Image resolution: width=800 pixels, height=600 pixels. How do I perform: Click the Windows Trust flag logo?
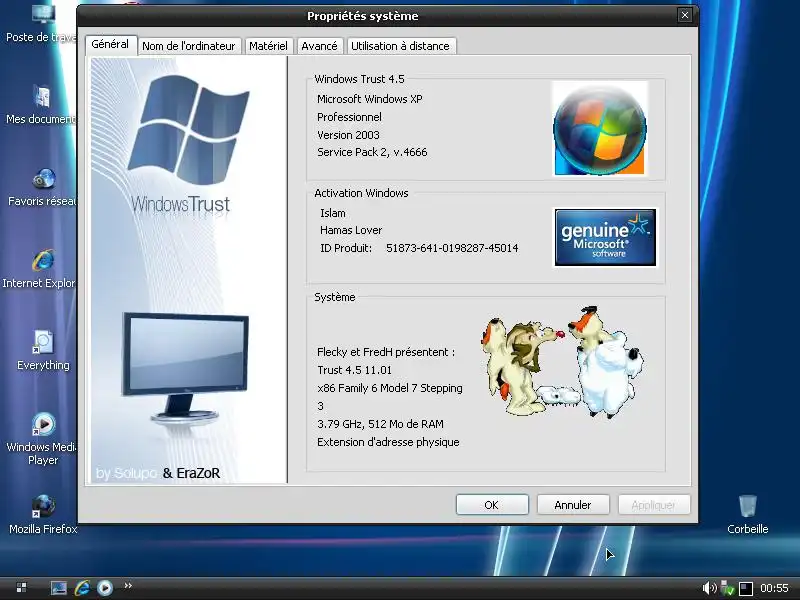188,130
